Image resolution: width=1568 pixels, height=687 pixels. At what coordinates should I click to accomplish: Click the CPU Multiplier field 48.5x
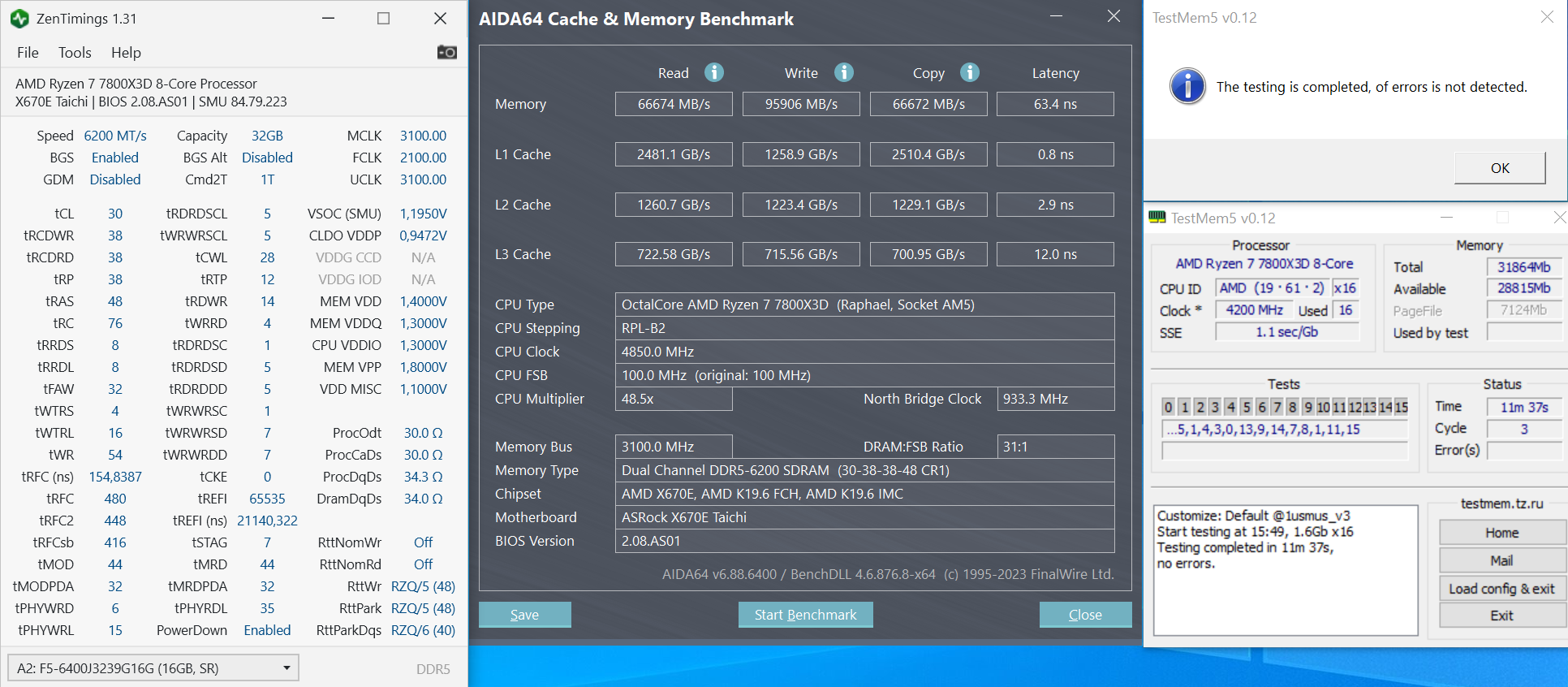click(x=674, y=399)
